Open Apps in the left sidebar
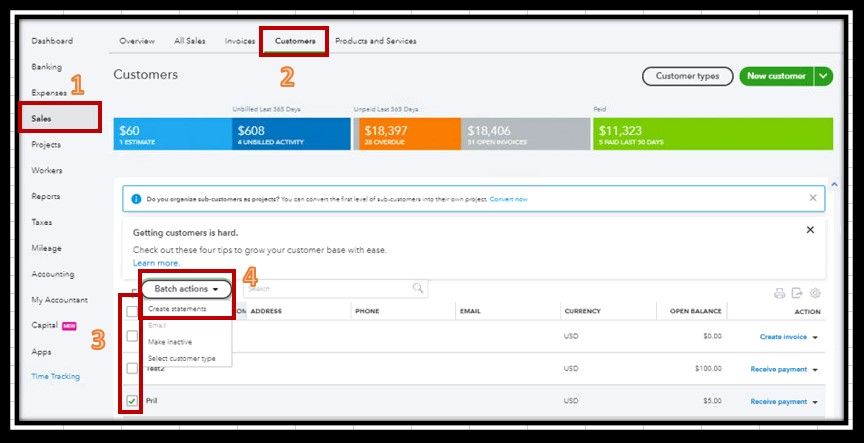This screenshot has width=864, height=443. tap(41, 352)
